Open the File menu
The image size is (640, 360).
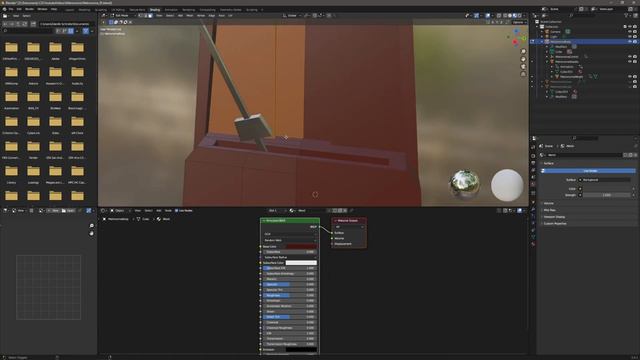[11, 9]
